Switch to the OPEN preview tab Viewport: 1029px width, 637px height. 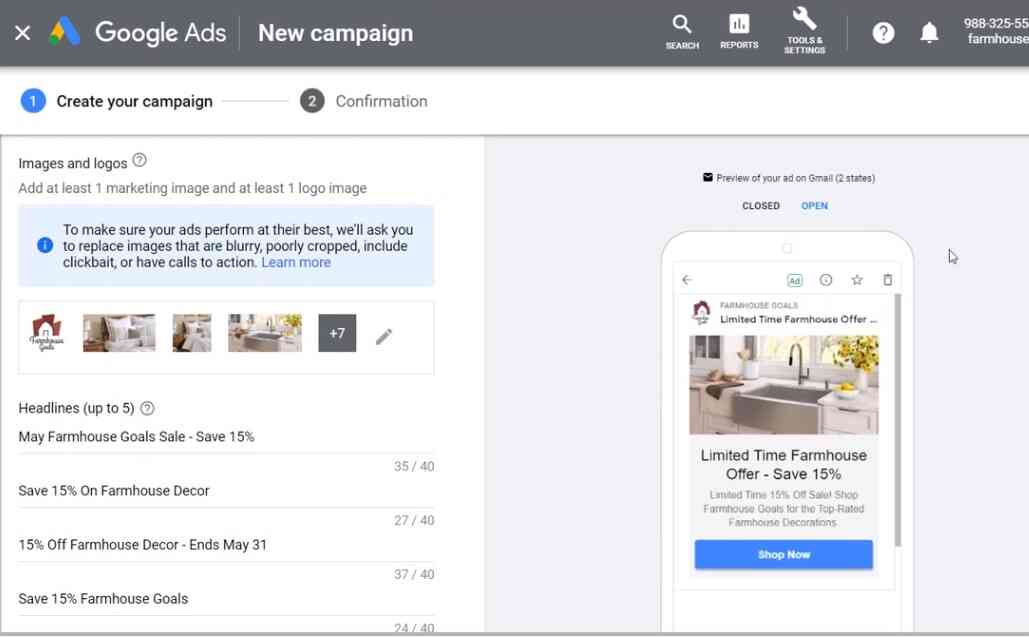pyautogui.click(x=814, y=206)
